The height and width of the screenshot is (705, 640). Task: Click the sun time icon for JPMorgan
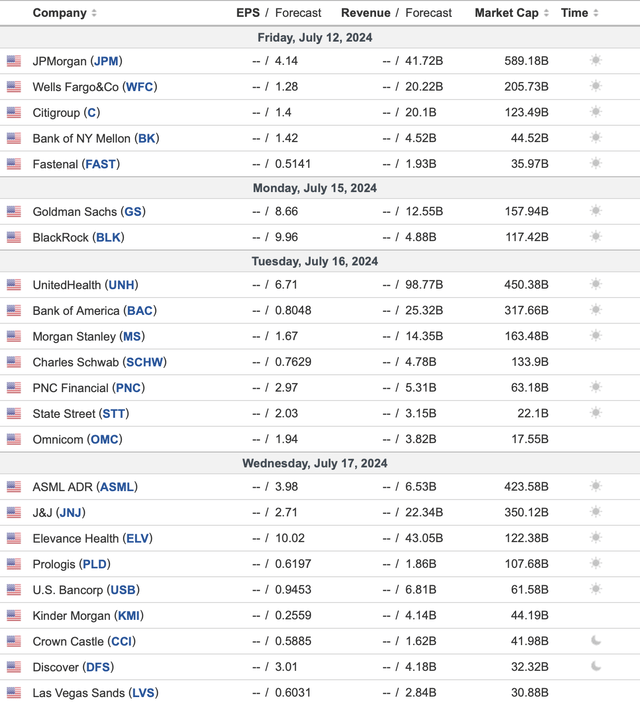click(595, 60)
